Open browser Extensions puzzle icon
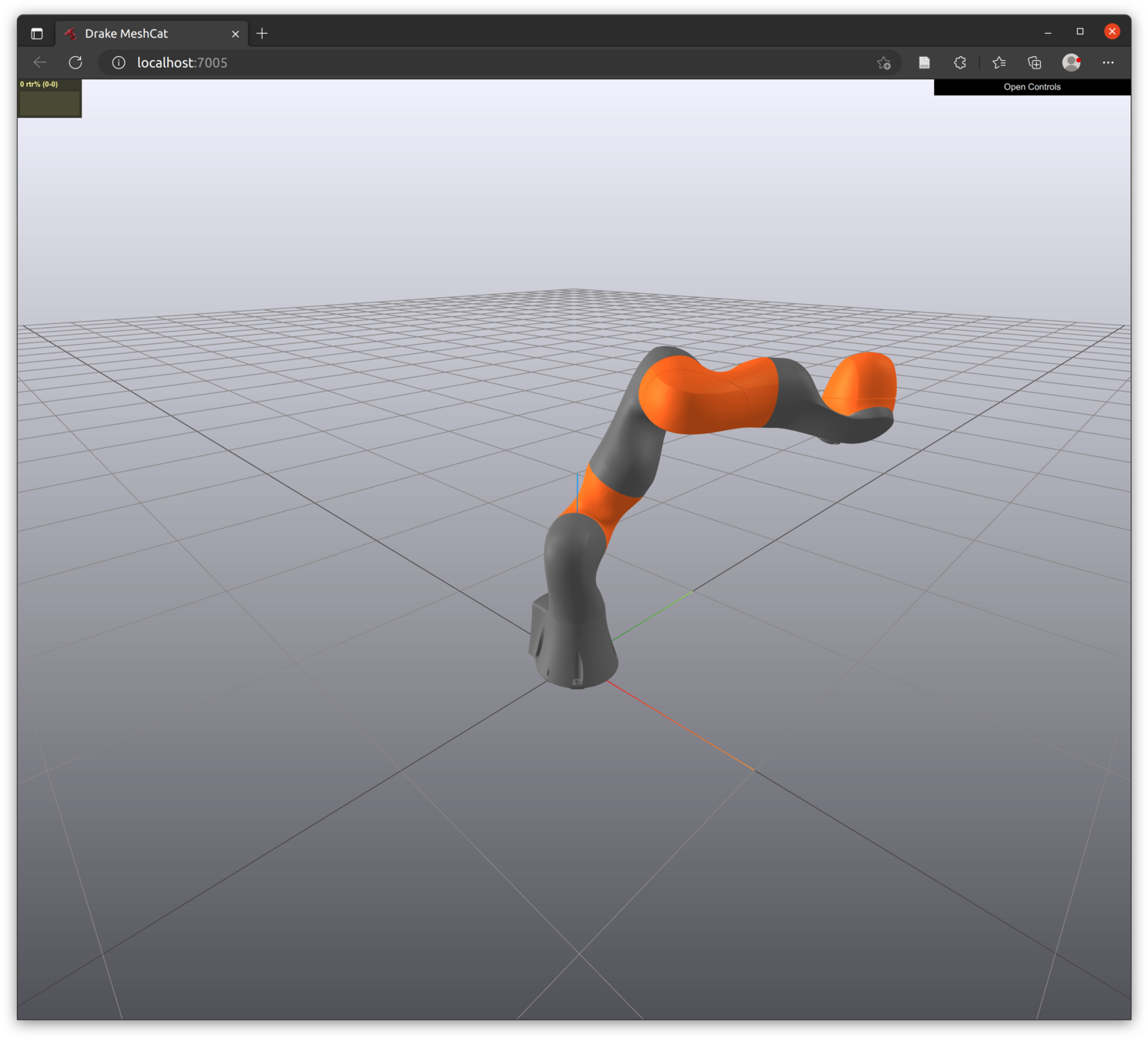This screenshot has height=1039, width=1148. [x=959, y=62]
